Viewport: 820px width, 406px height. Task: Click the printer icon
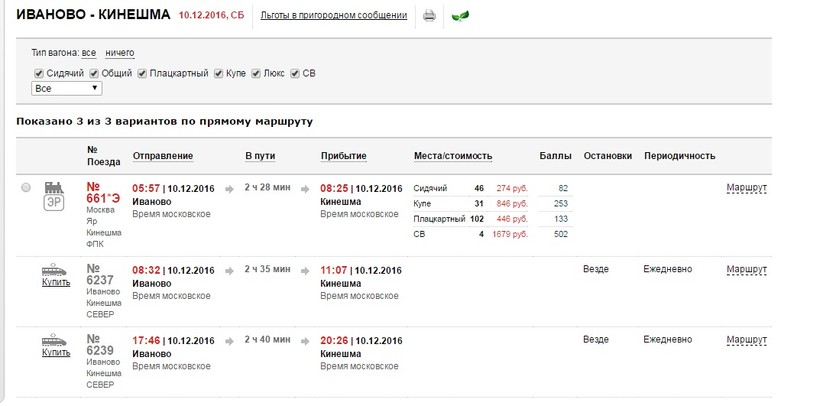click(x=429, y=16)
